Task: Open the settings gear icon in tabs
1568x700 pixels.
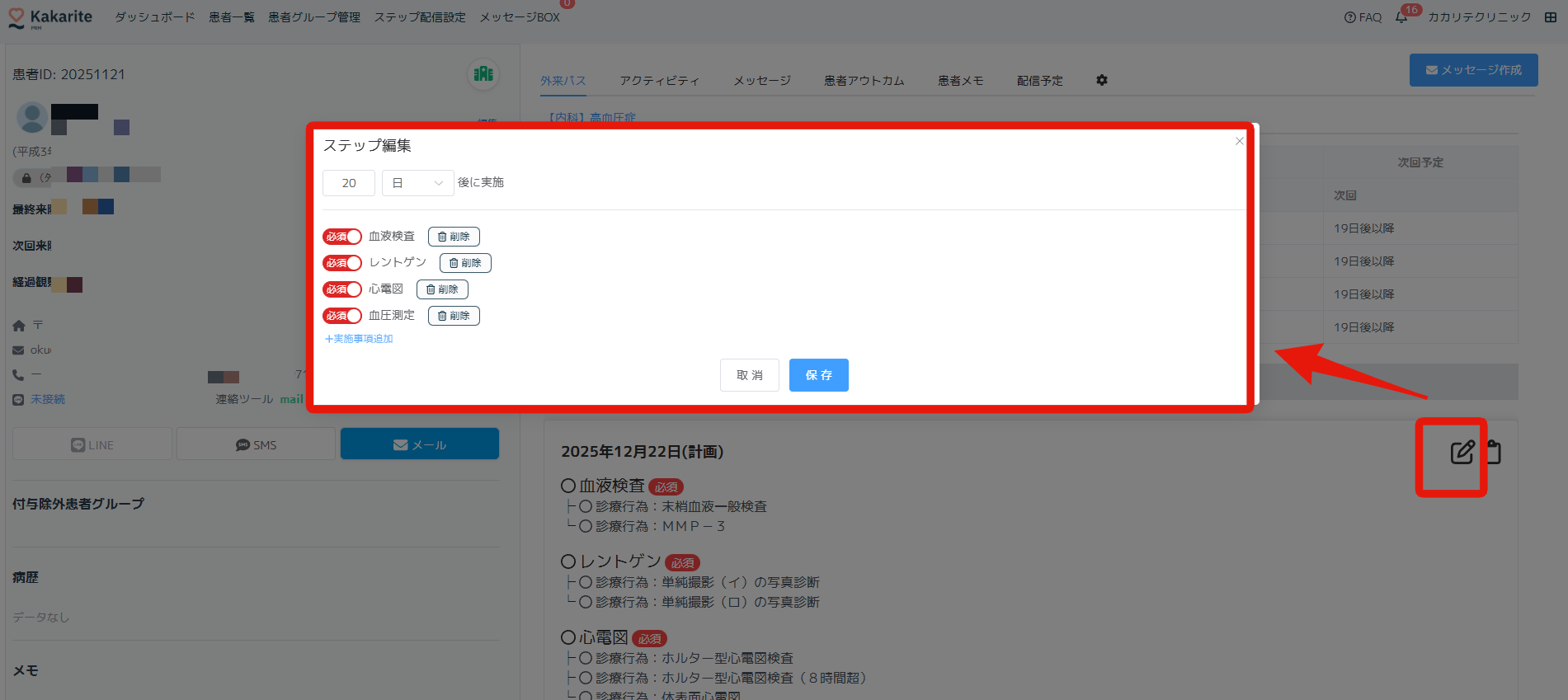Action: click(x=1102, y=80)
